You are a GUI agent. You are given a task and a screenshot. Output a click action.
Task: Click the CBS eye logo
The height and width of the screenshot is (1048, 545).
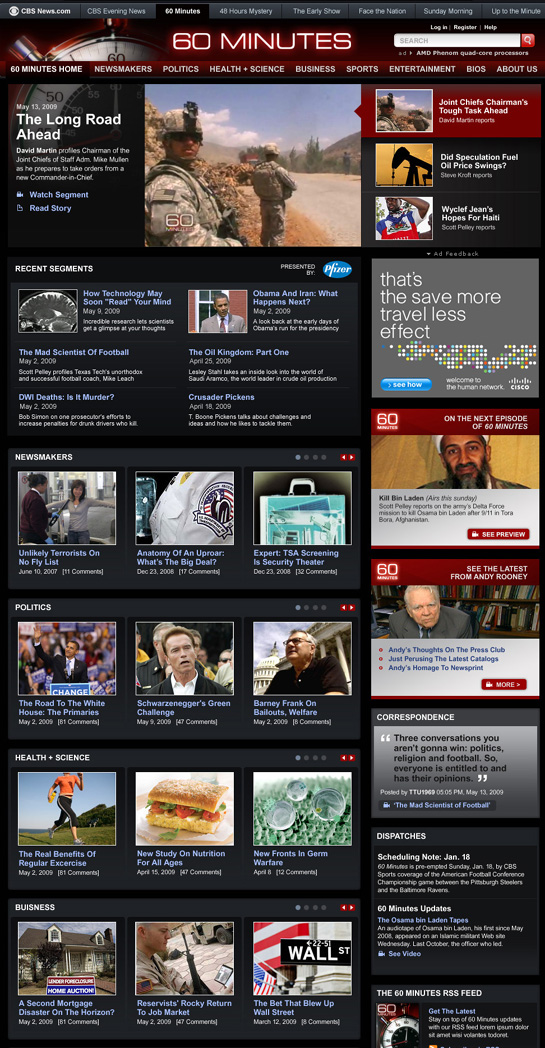pyautogui.click(x=13, y=11)
